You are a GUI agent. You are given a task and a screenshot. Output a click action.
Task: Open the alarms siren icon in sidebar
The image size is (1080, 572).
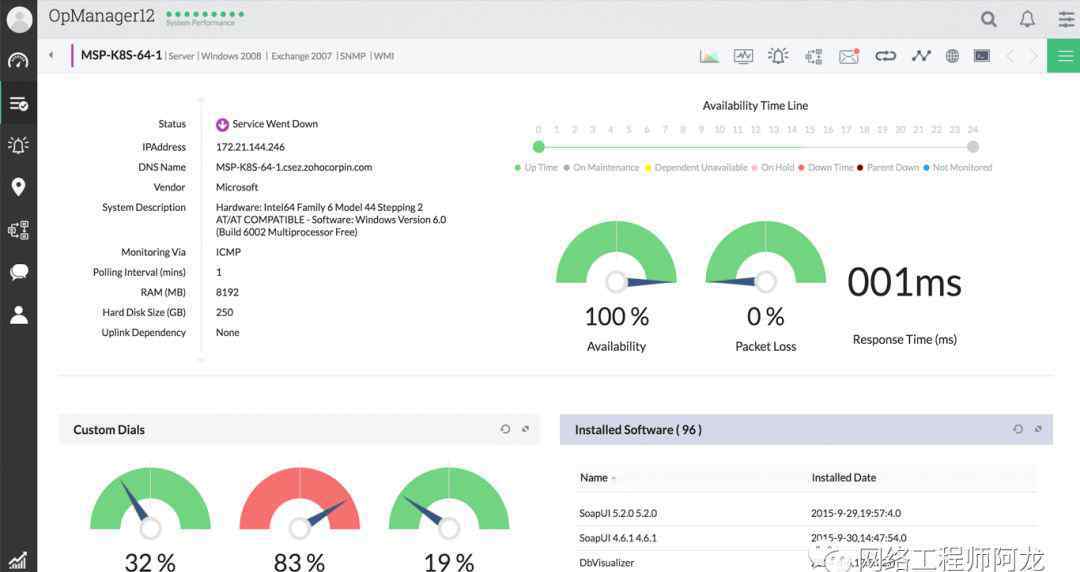pyautogui.click(x=19, y=145)
